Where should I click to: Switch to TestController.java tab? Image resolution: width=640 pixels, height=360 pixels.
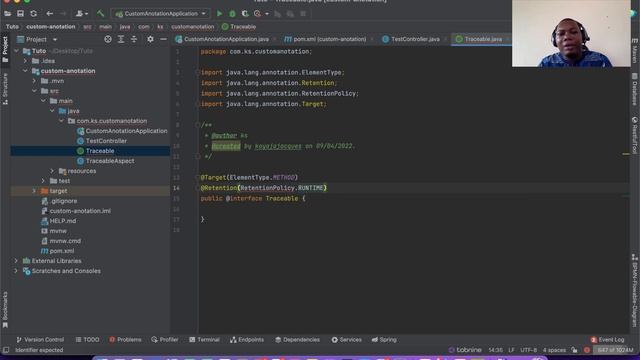[x=415, y=39]
